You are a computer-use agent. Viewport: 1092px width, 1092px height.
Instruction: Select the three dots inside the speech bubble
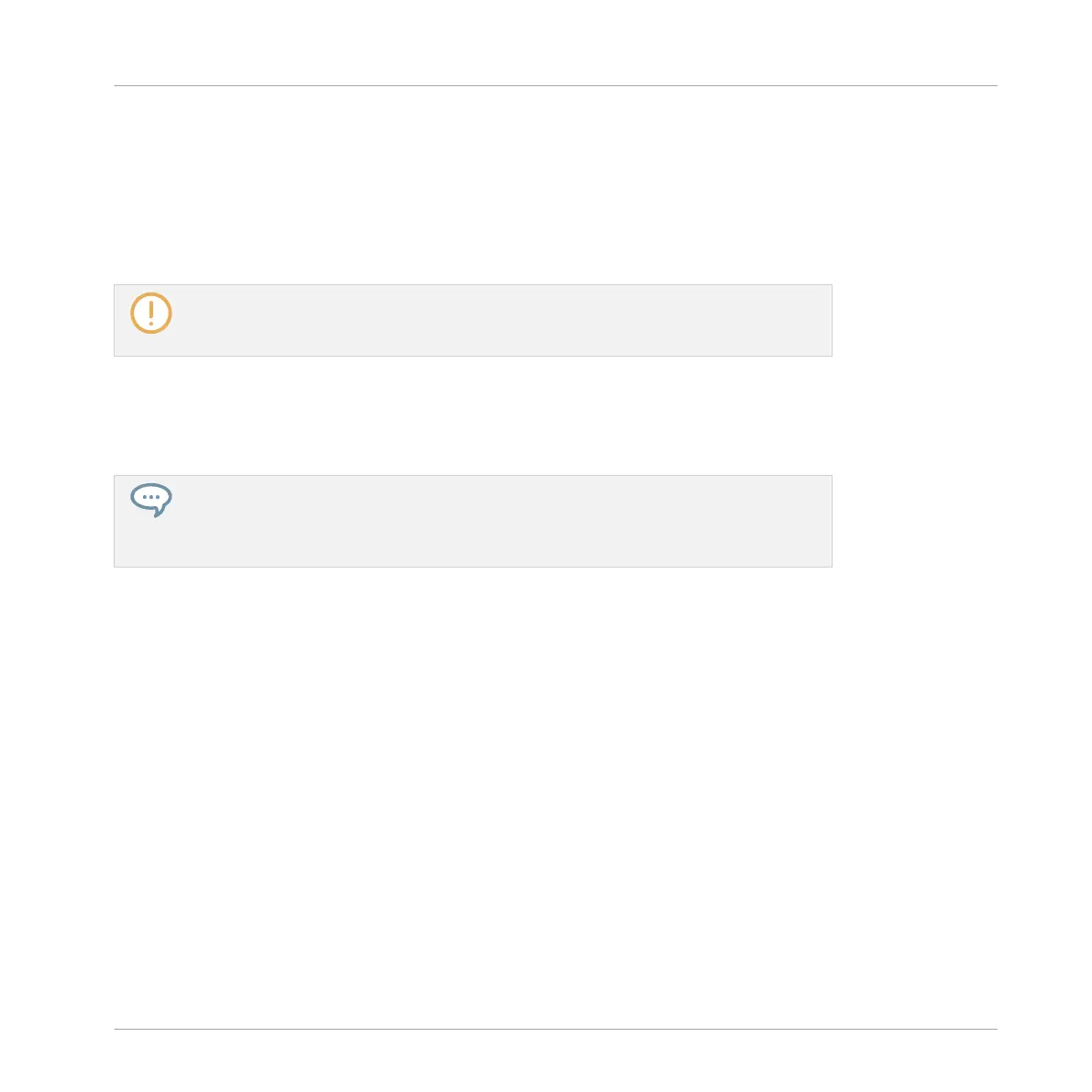pos(151,497)
